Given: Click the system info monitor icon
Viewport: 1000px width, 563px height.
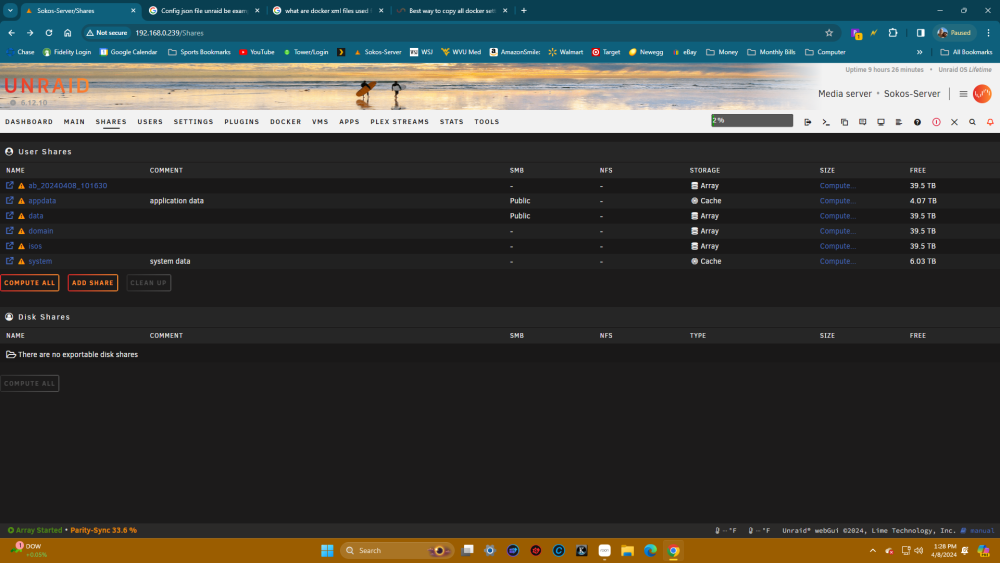Looking at the screenshot, I should [881, 122].
